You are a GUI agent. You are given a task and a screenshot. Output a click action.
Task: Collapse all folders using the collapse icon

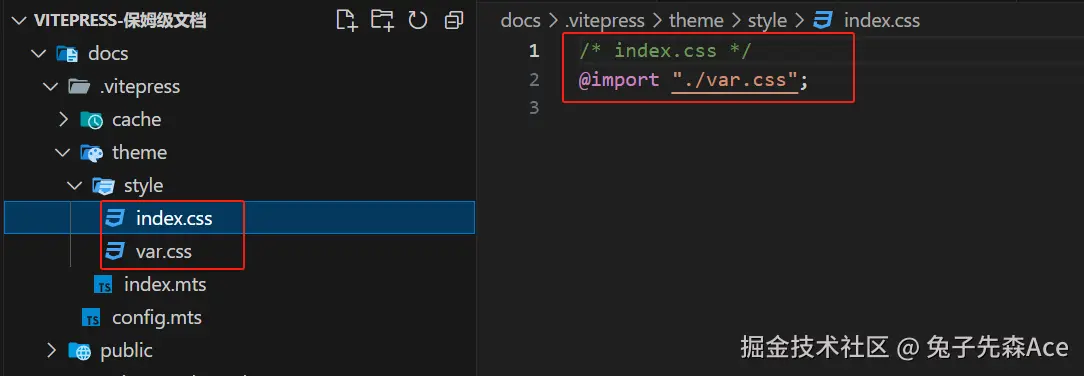click(454, 20)
